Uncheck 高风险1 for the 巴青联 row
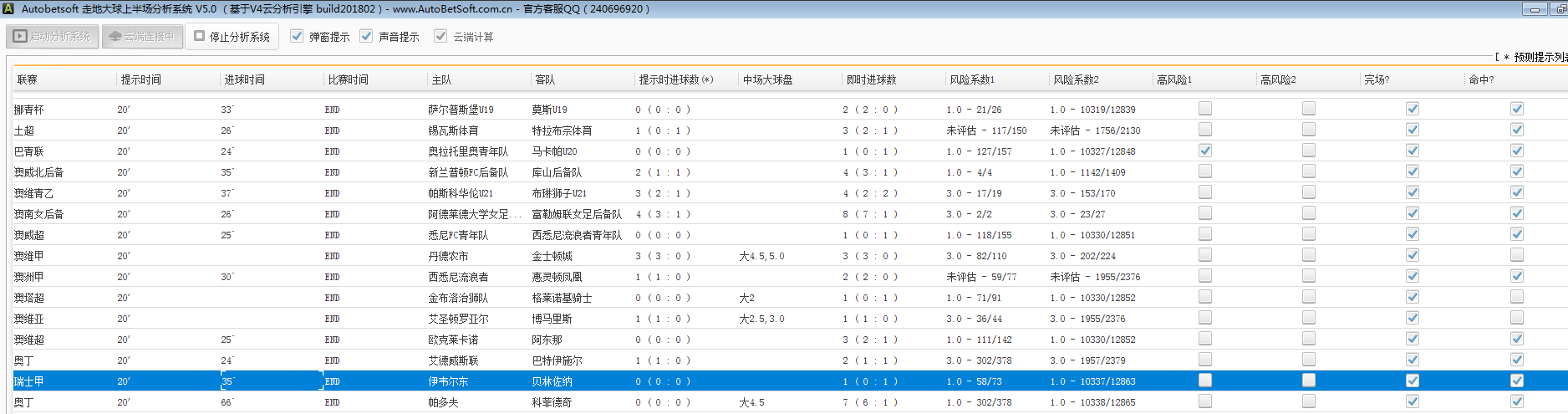Image resolution: width=1568 pixels, height=414 pixels. 1204,151
